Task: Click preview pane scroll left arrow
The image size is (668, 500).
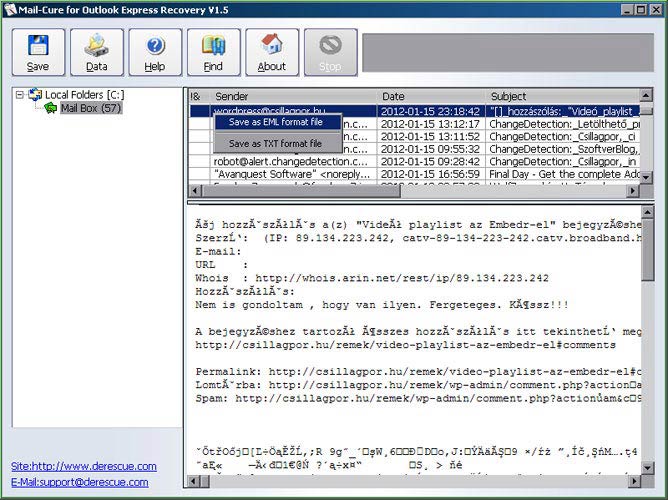Action: 193,481
